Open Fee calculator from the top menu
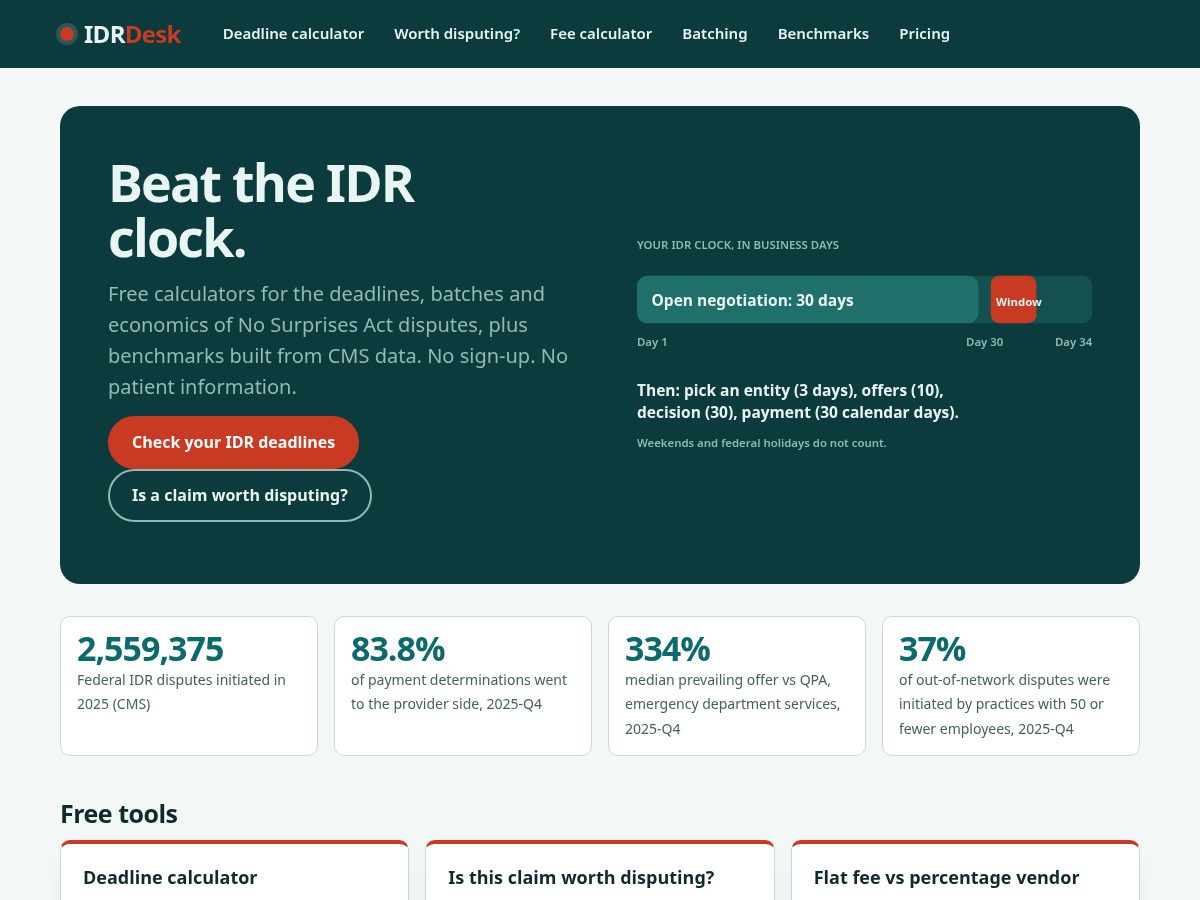 [601, 34]
